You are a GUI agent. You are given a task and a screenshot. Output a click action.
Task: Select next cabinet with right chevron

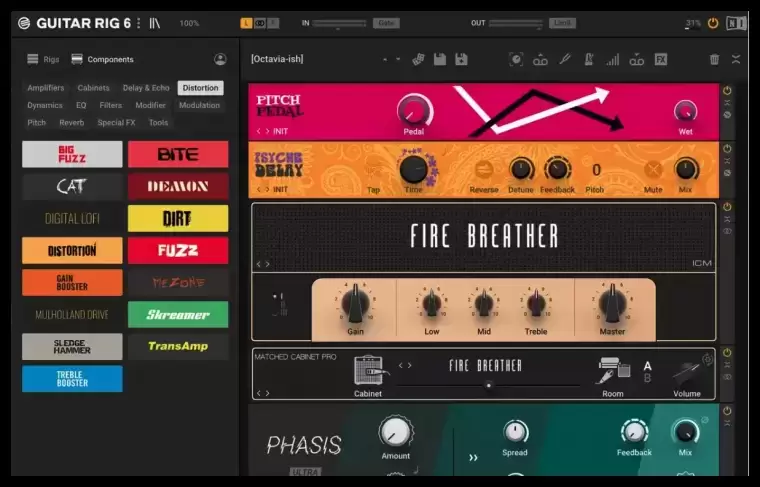pyautogui.click(x=410, y=365)
